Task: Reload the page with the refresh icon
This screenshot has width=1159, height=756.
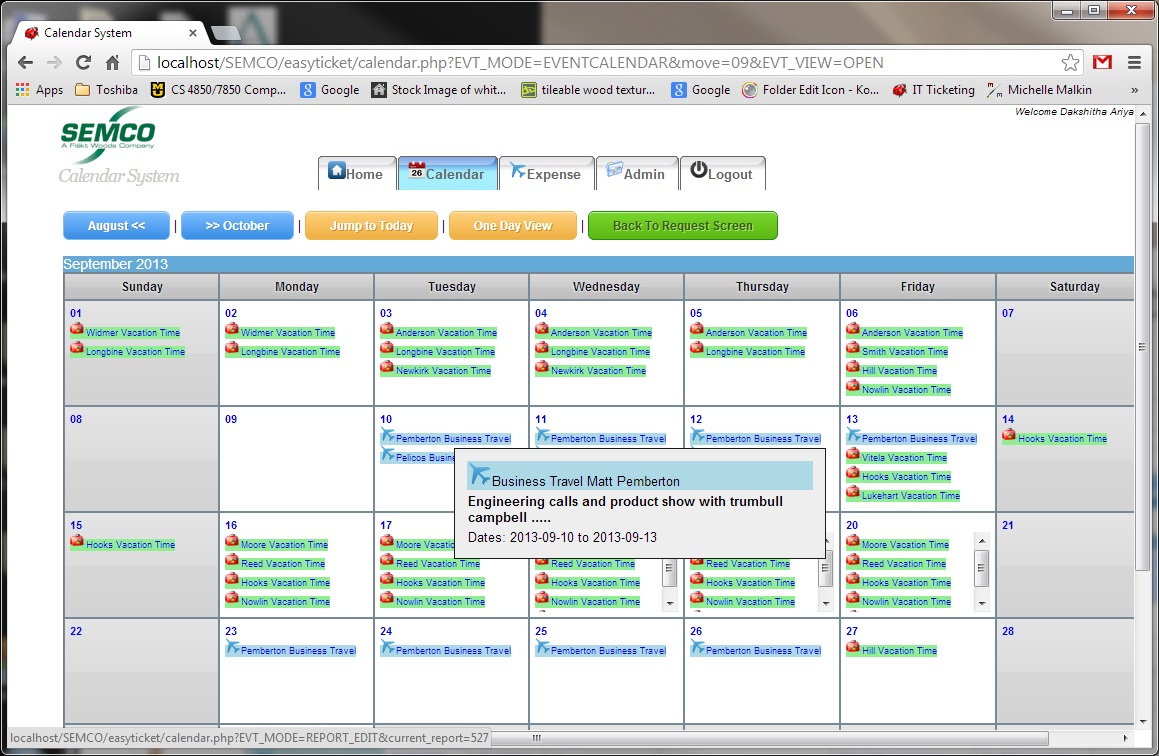Action: pyautogui.click(x=84, y=62)
